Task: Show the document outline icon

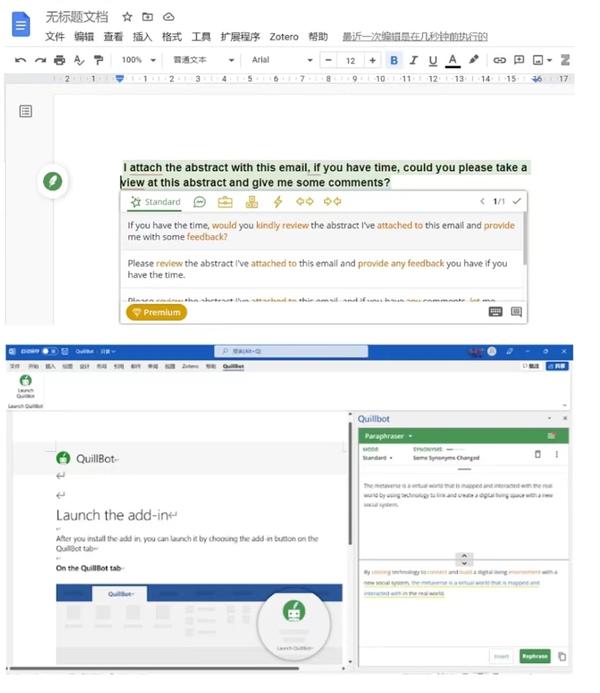Action: [x=26, y=111]
